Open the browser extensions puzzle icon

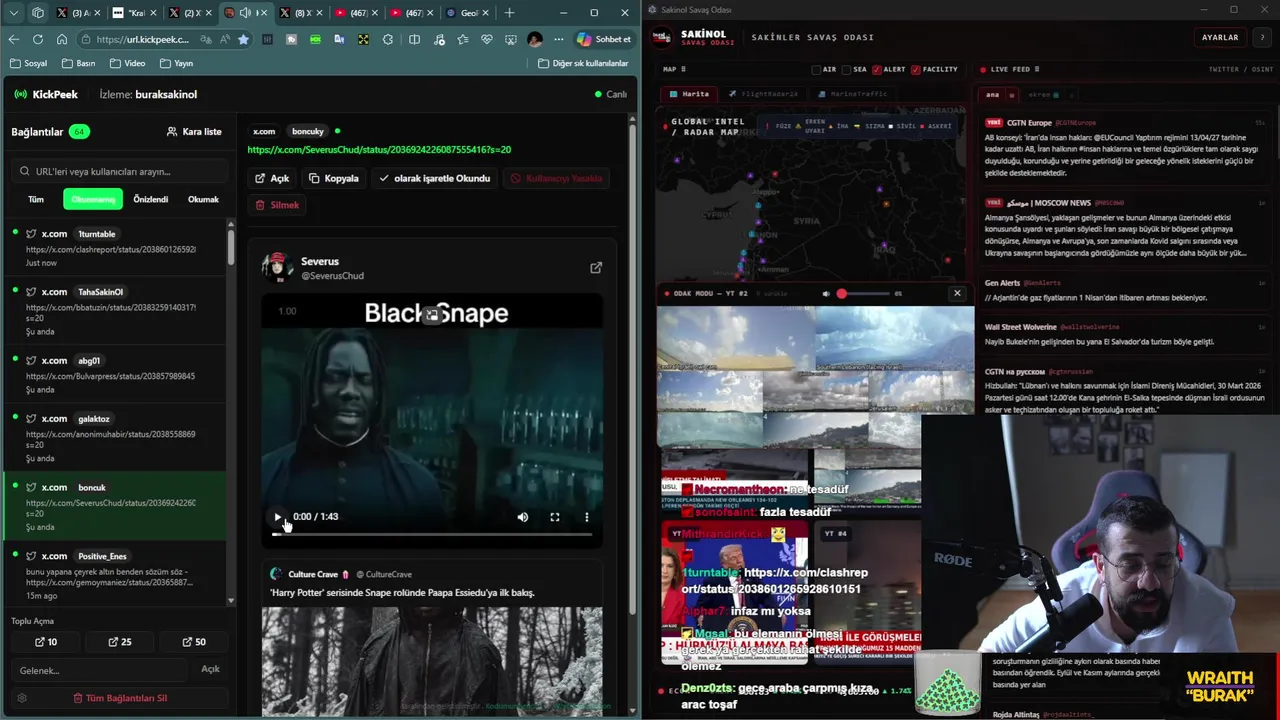388,39
